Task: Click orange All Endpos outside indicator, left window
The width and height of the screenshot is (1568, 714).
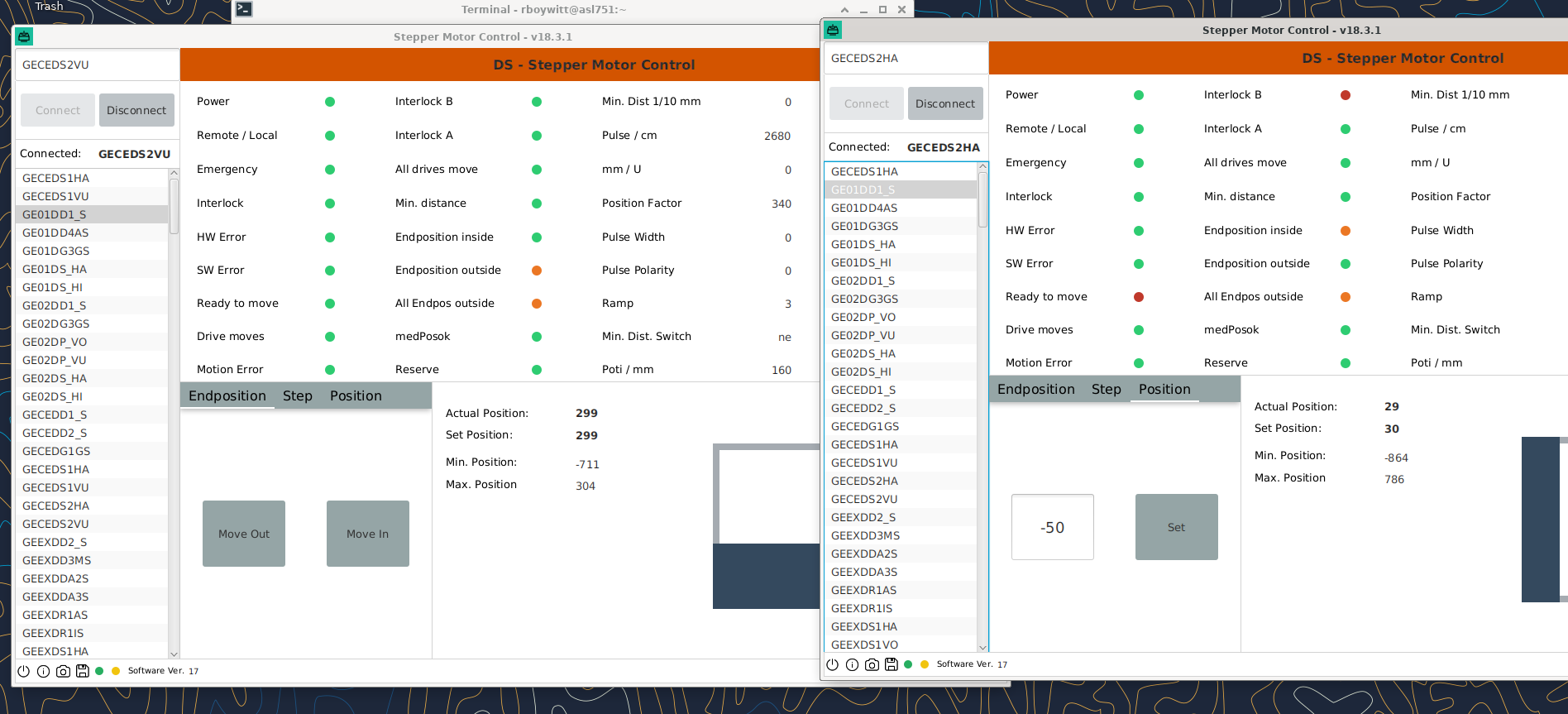Action: [537, 304]
